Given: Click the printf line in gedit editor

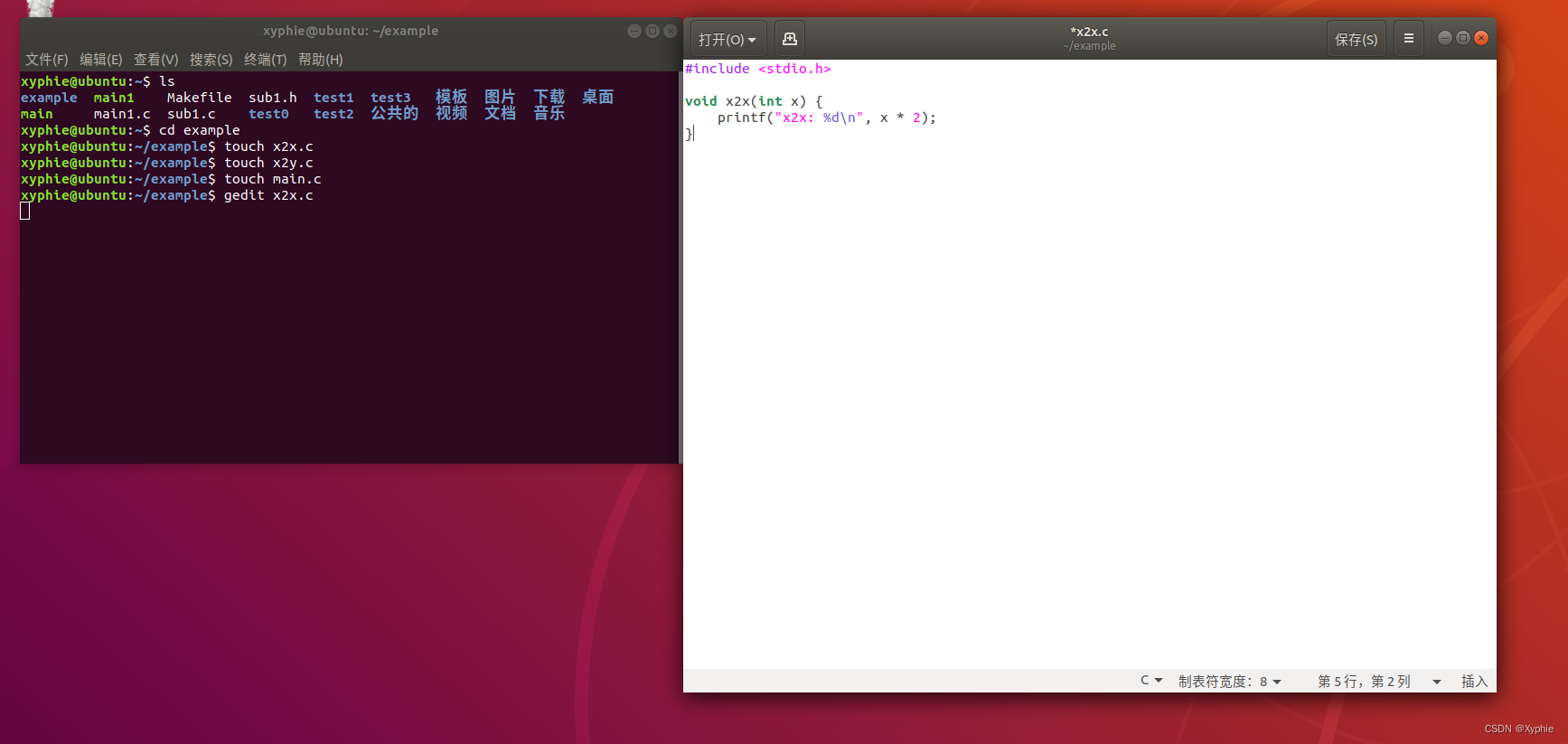Looking at the screenshot, I should click(x=827, y=118).
